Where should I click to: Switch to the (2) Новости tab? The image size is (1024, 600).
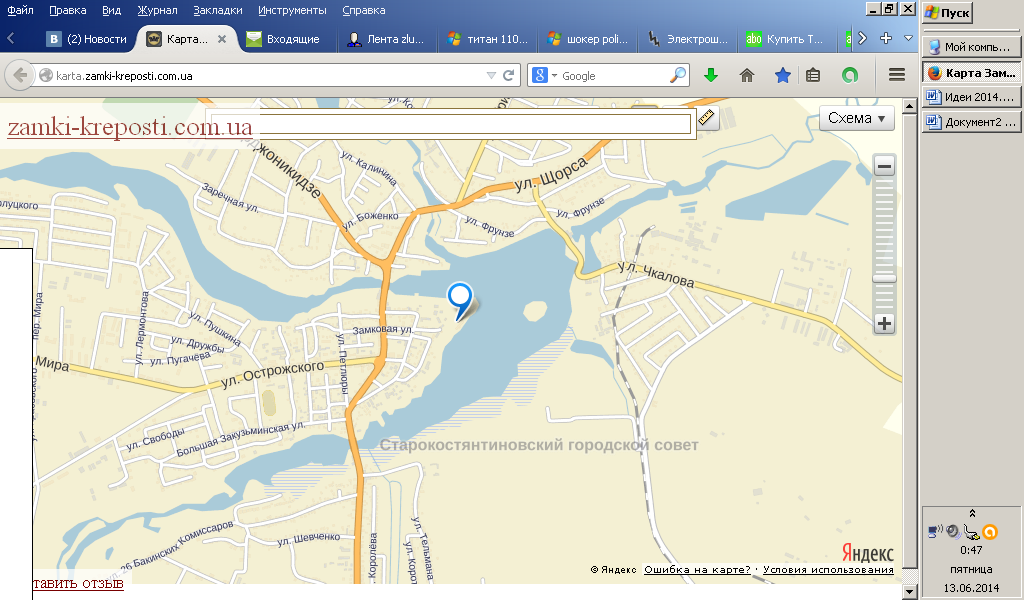coord(87,39)
